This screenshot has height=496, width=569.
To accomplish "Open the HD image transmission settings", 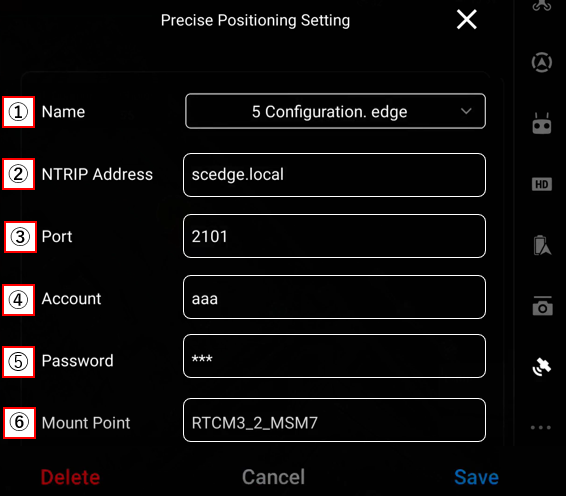I will pos(542,184).
